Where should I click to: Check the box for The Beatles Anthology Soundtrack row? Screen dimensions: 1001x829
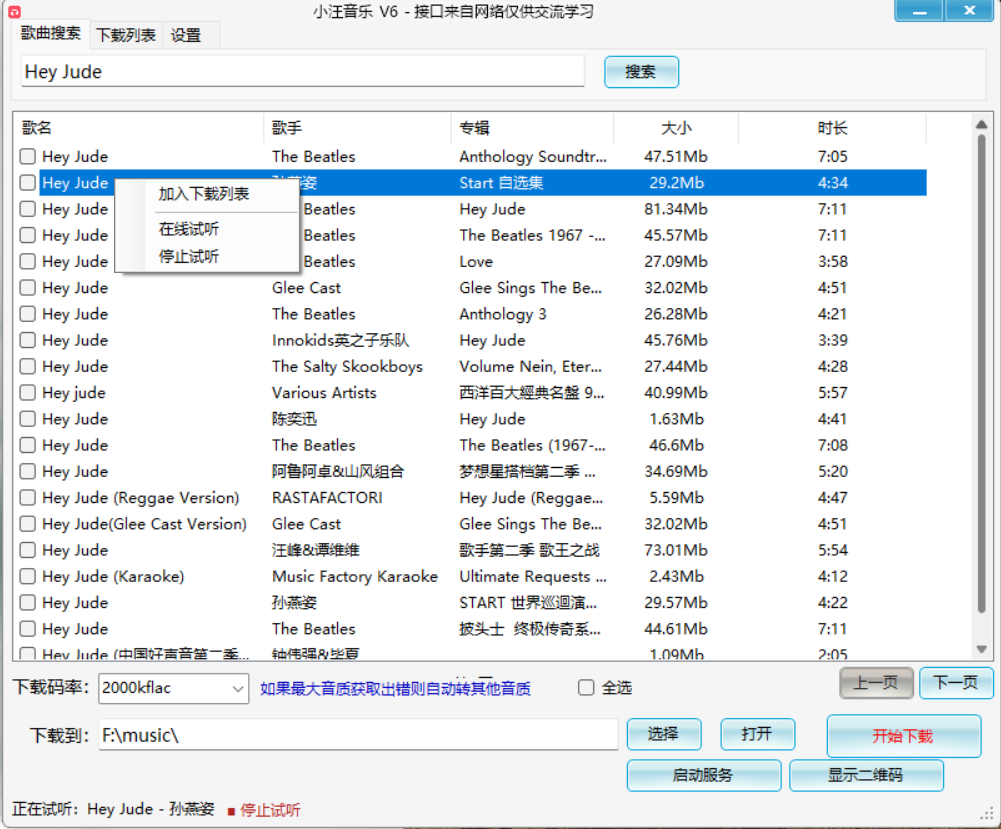(x=27, y=156)
